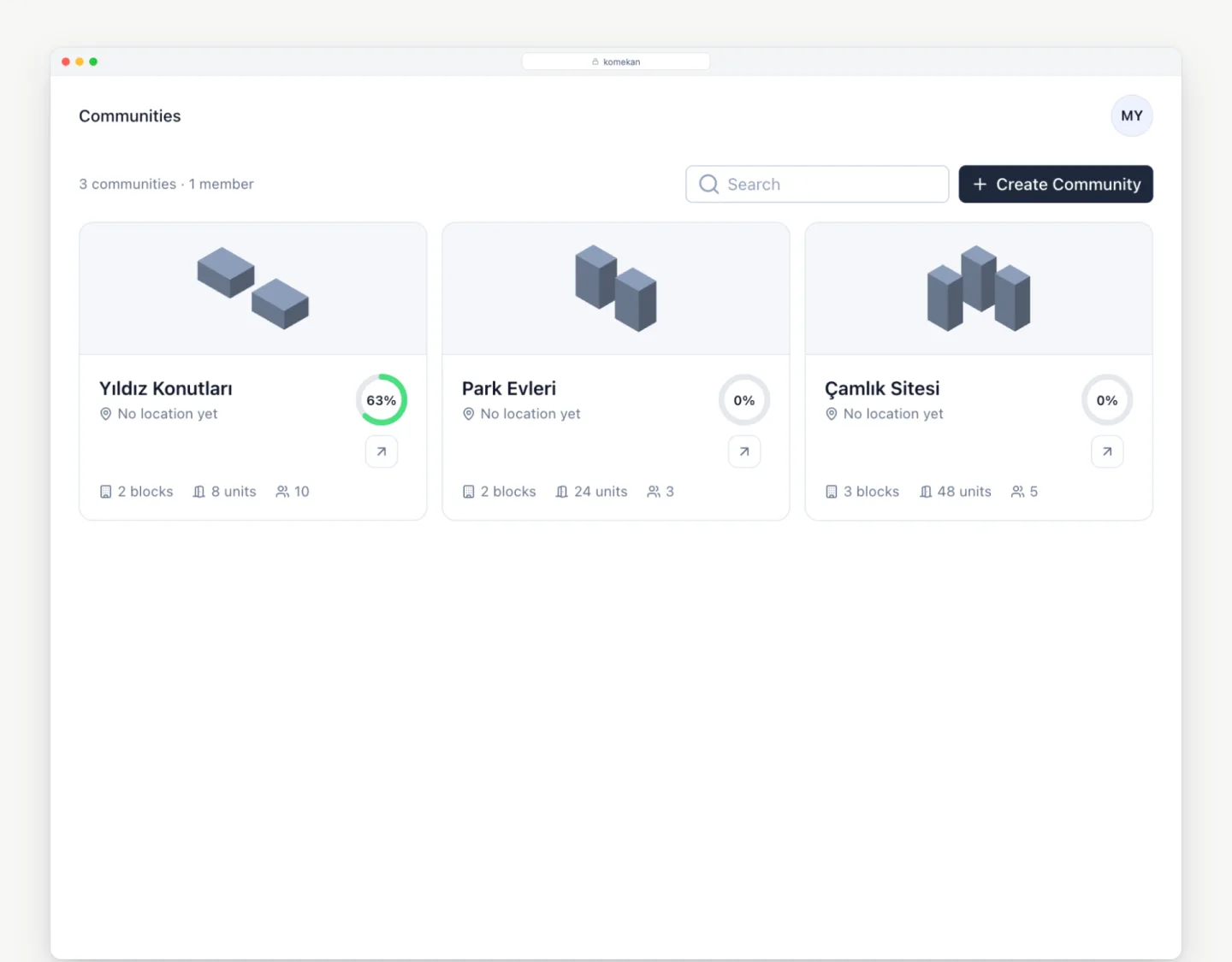Click the plus icon in Create Community
Screen dimensions: 1232x962
click(980, 184)
